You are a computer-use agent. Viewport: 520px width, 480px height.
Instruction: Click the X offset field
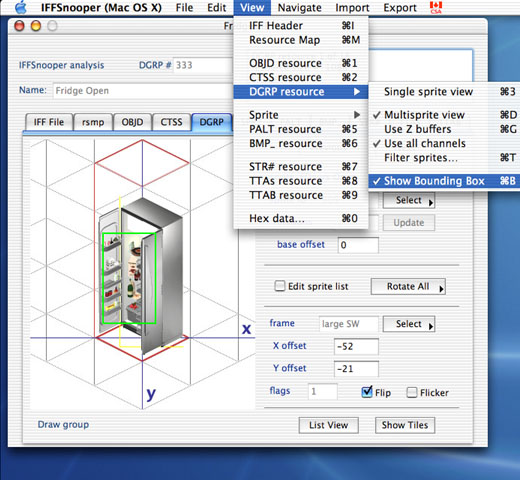[x=356, y=347]
